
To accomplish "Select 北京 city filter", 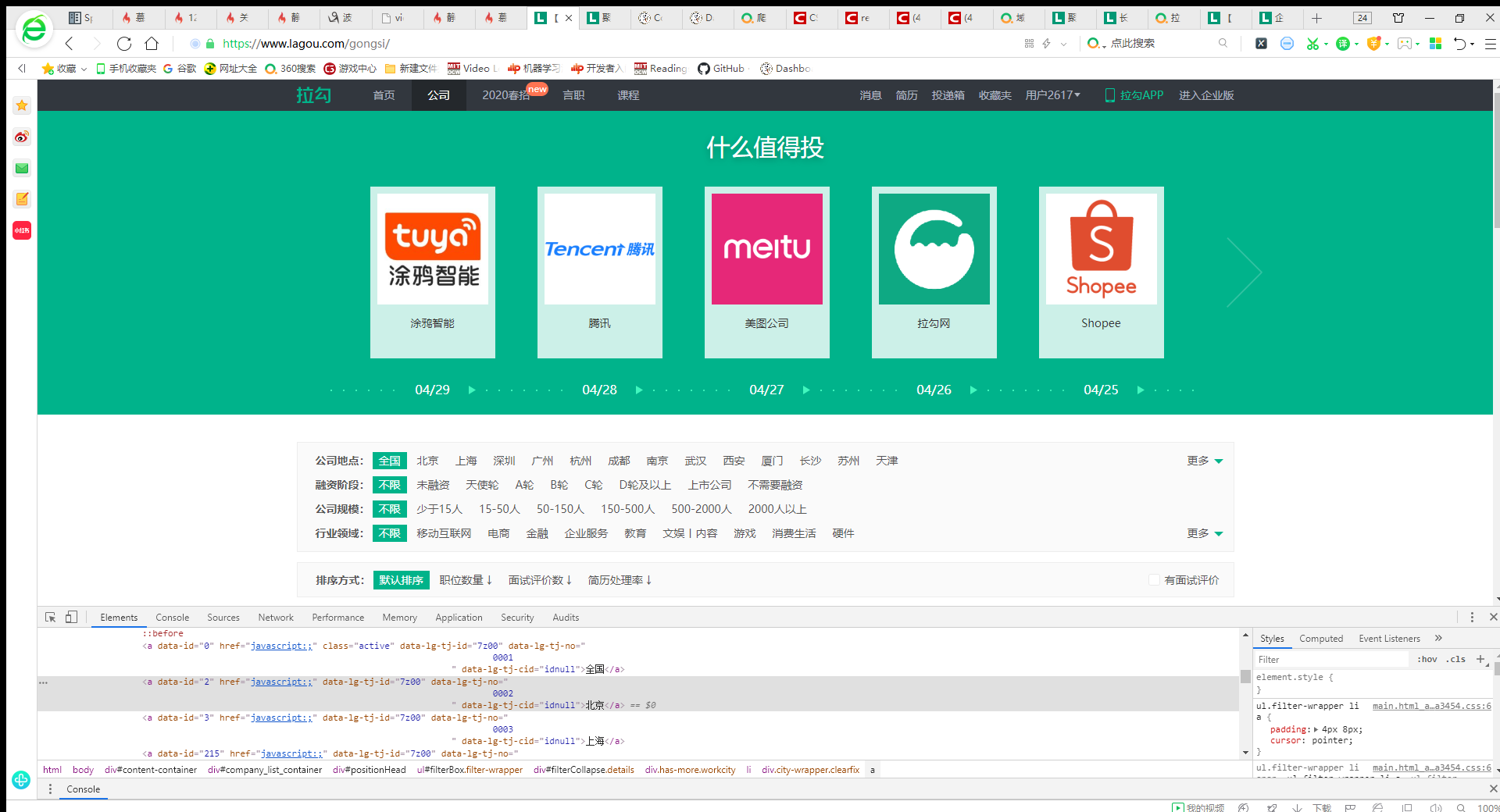I will [427, 461].
